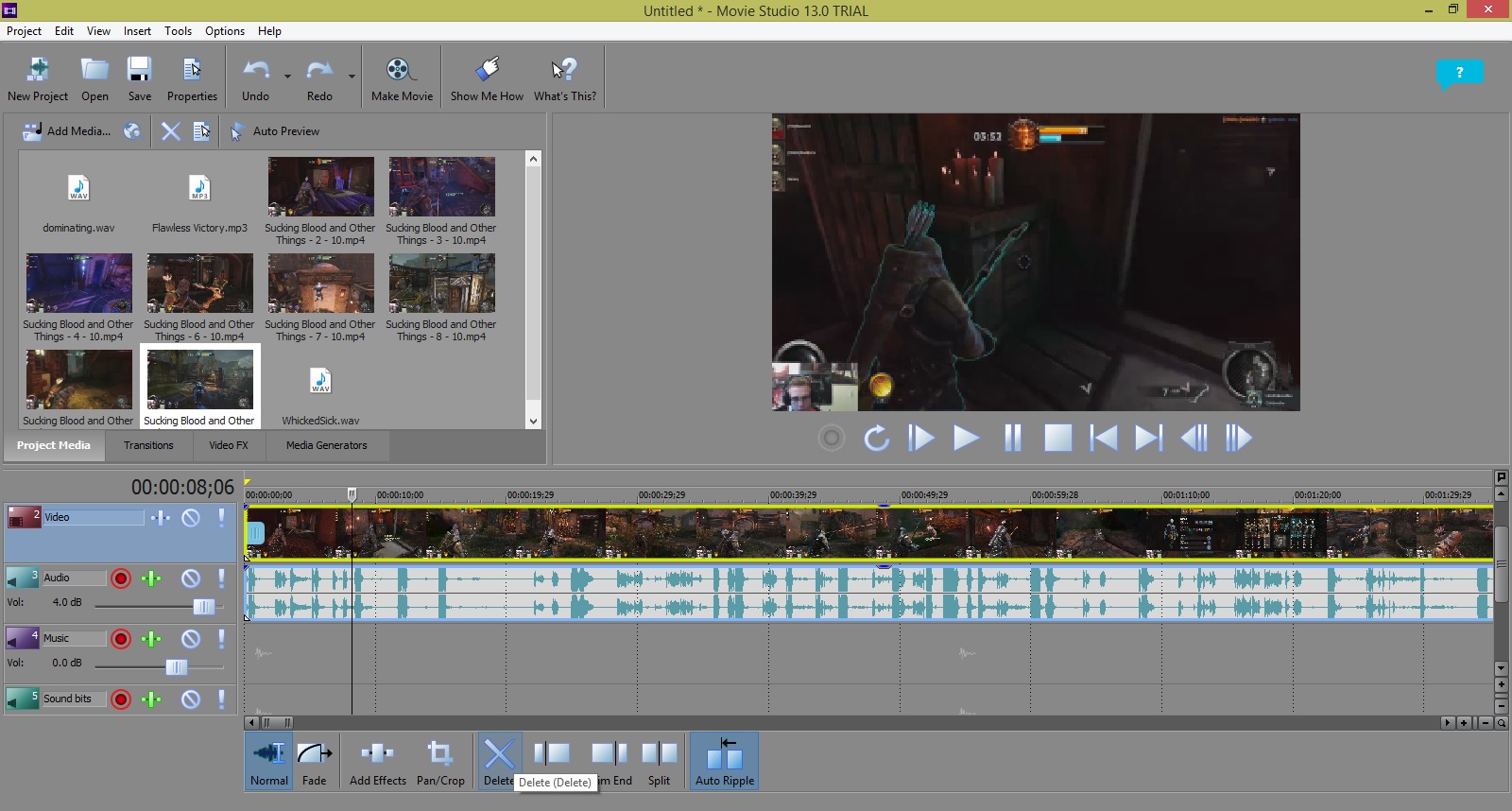Open media properties icon in media toolbar

coord(201,131)
